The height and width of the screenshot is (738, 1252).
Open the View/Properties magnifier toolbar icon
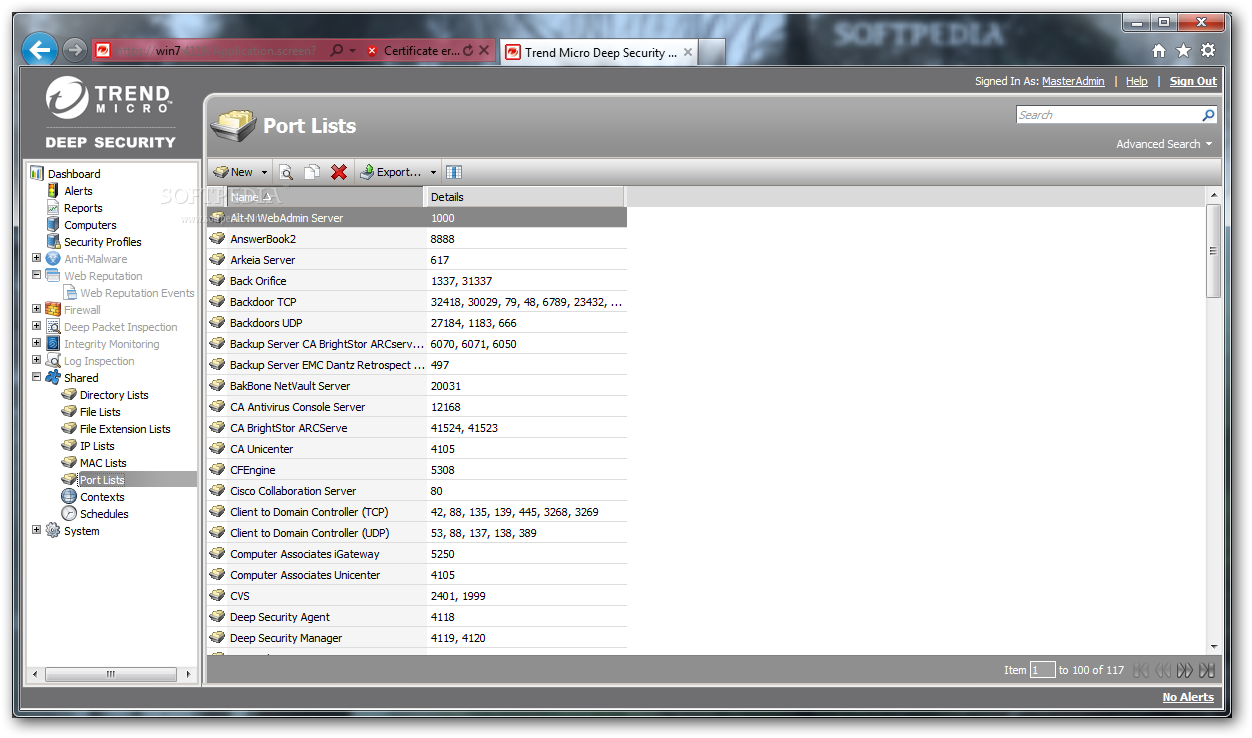click(286, 172)
